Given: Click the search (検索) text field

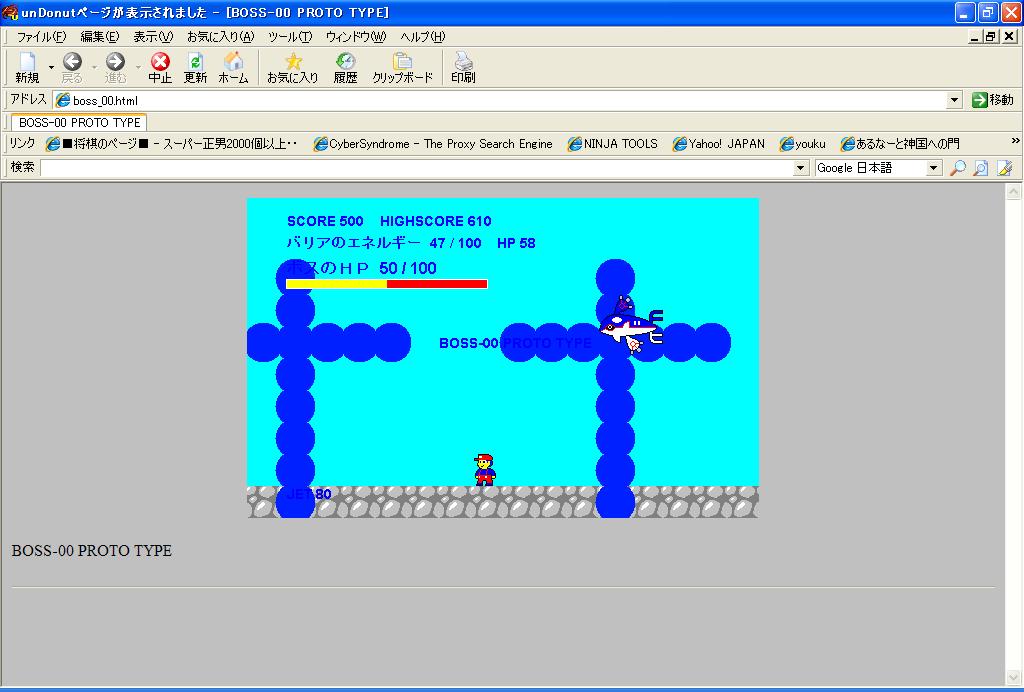Looking at the screenshot, I should point(417,168).
